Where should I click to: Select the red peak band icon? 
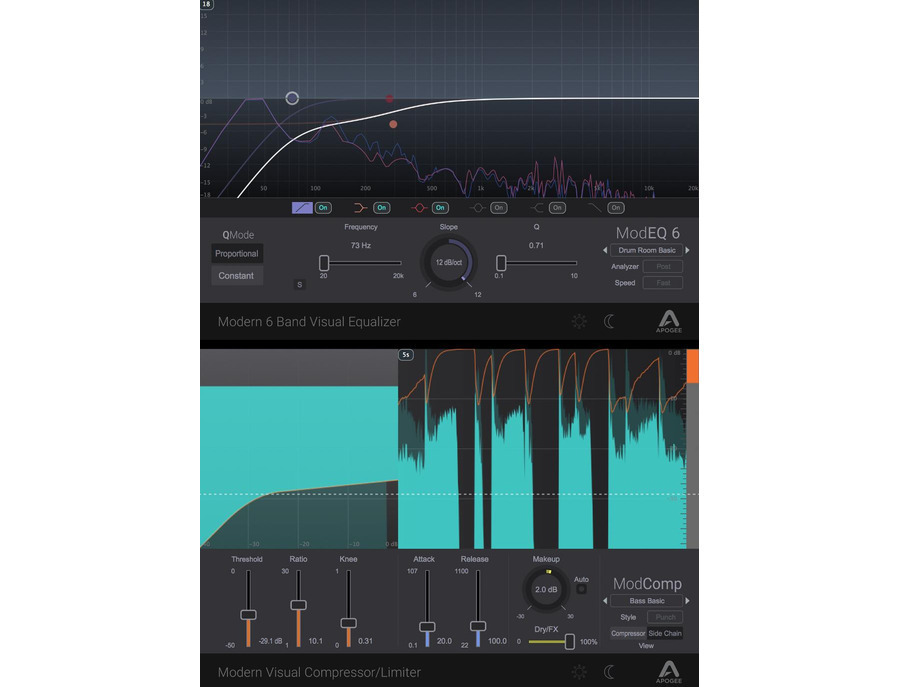click(x=419, y=208)
